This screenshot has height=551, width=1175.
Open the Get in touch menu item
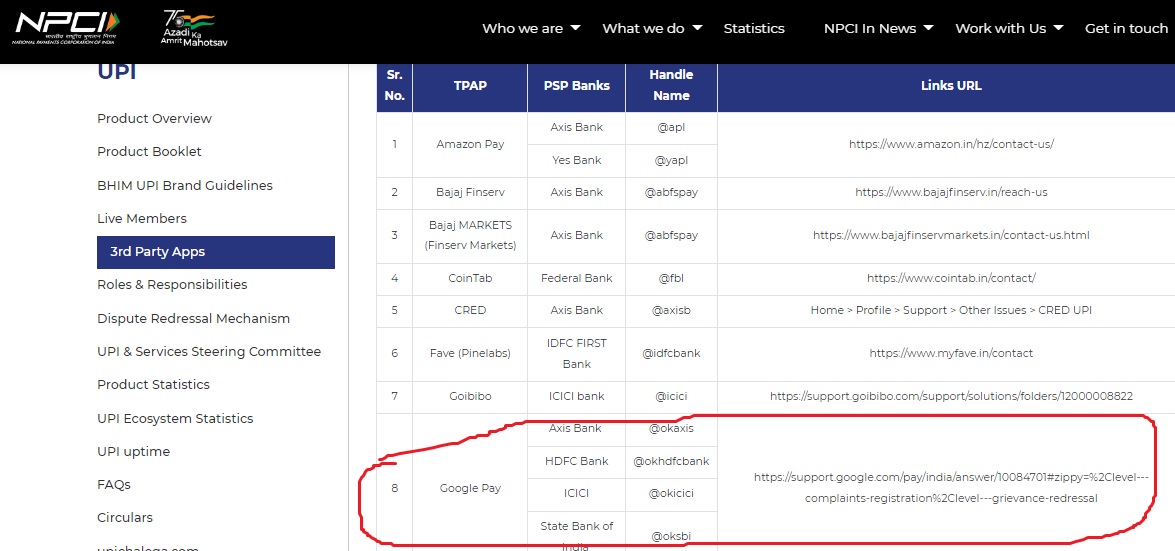1126,28
